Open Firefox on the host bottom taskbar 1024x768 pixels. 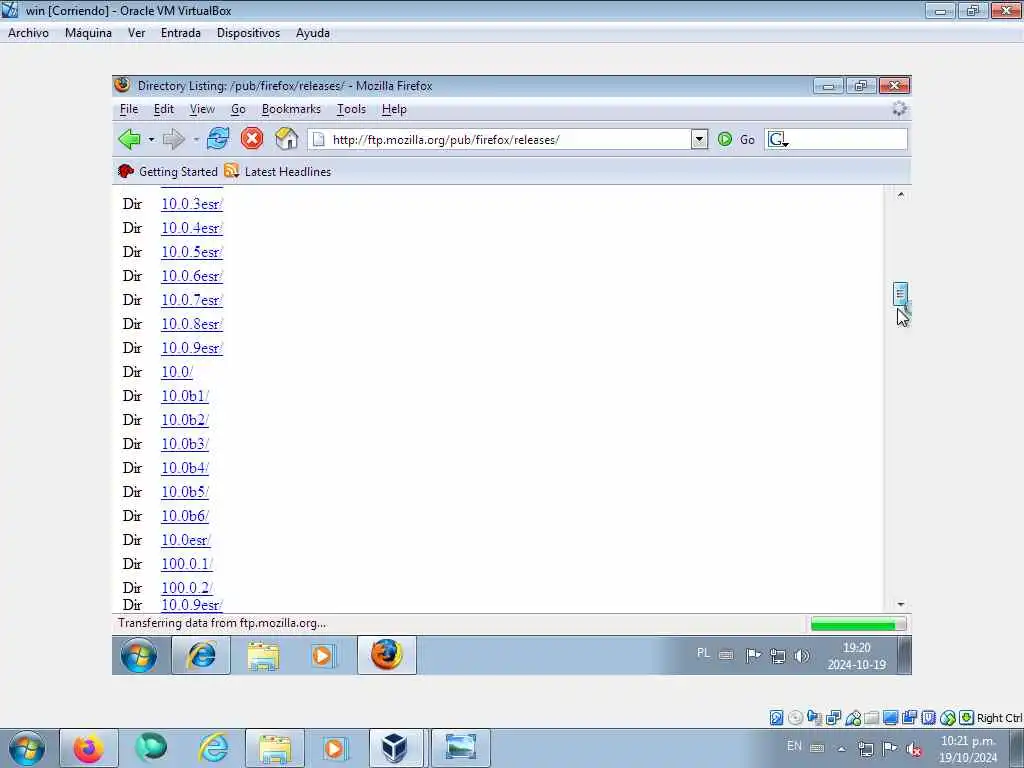(89, 748)
